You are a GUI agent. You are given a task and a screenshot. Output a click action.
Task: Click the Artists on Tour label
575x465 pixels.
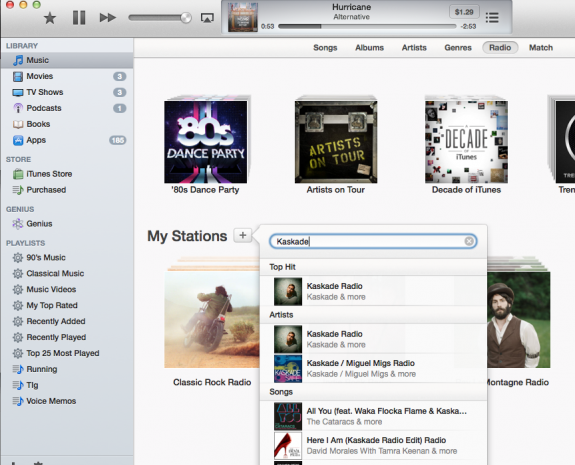[336, 190]
